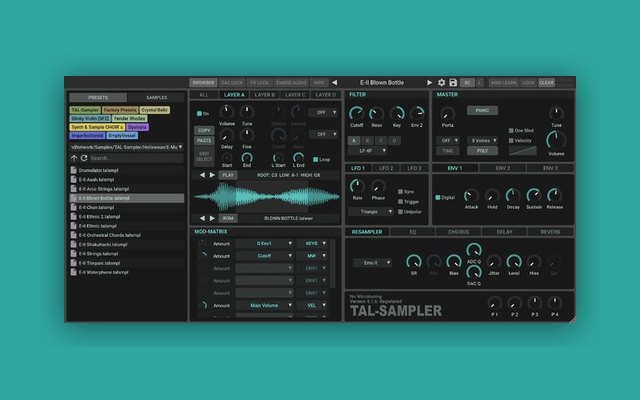Click the resampler ADC Q knob
The width and height of the screenshot is (640, 400).
[x=474, y=250]
